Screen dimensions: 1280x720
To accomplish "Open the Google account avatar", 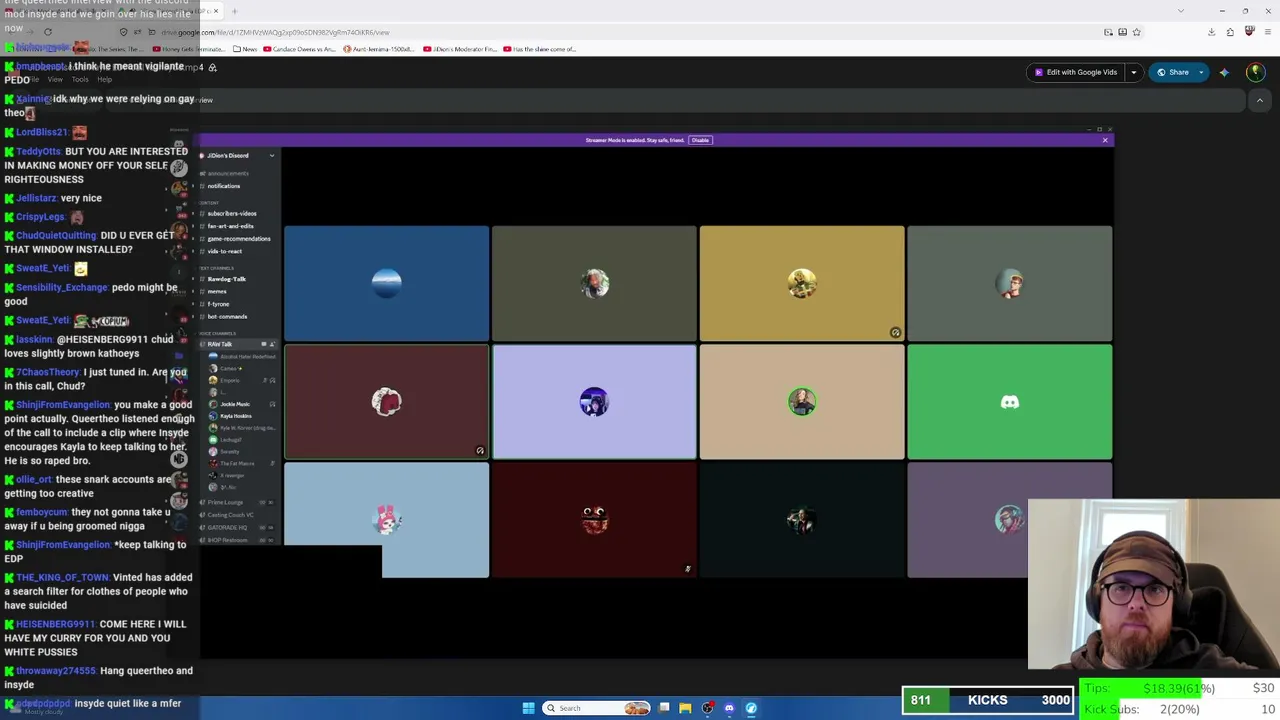I will click(x=1255, y=72).
